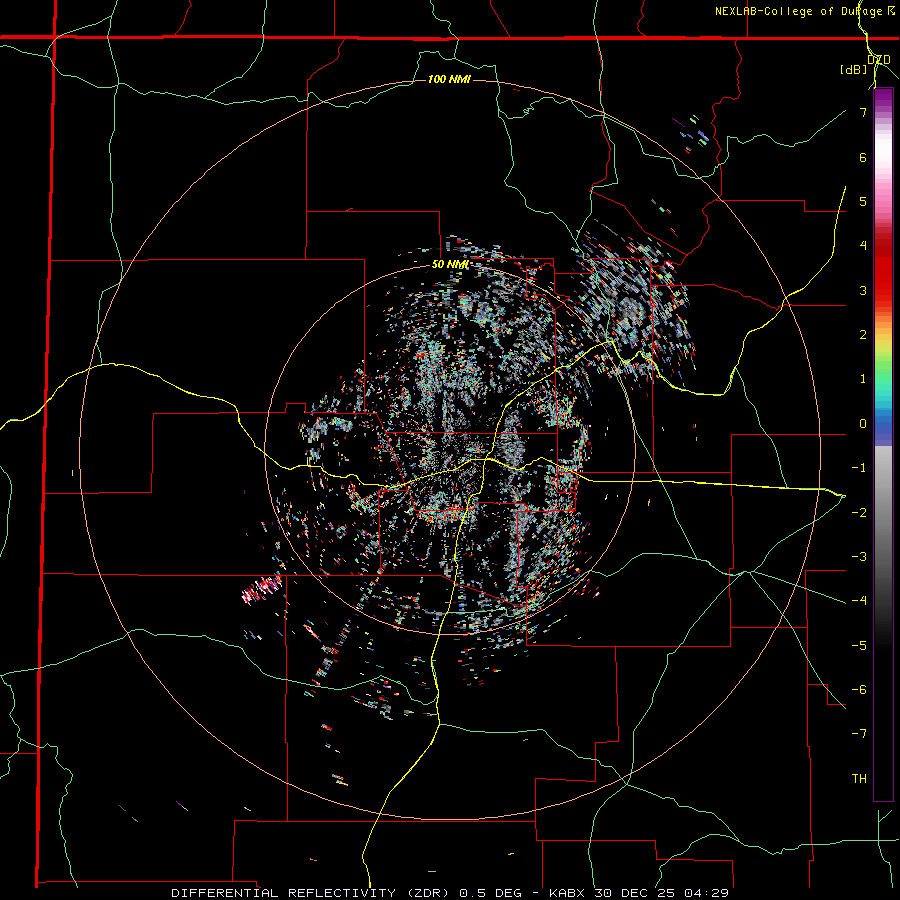Click the -2 value on the color scale

point(859,513)
